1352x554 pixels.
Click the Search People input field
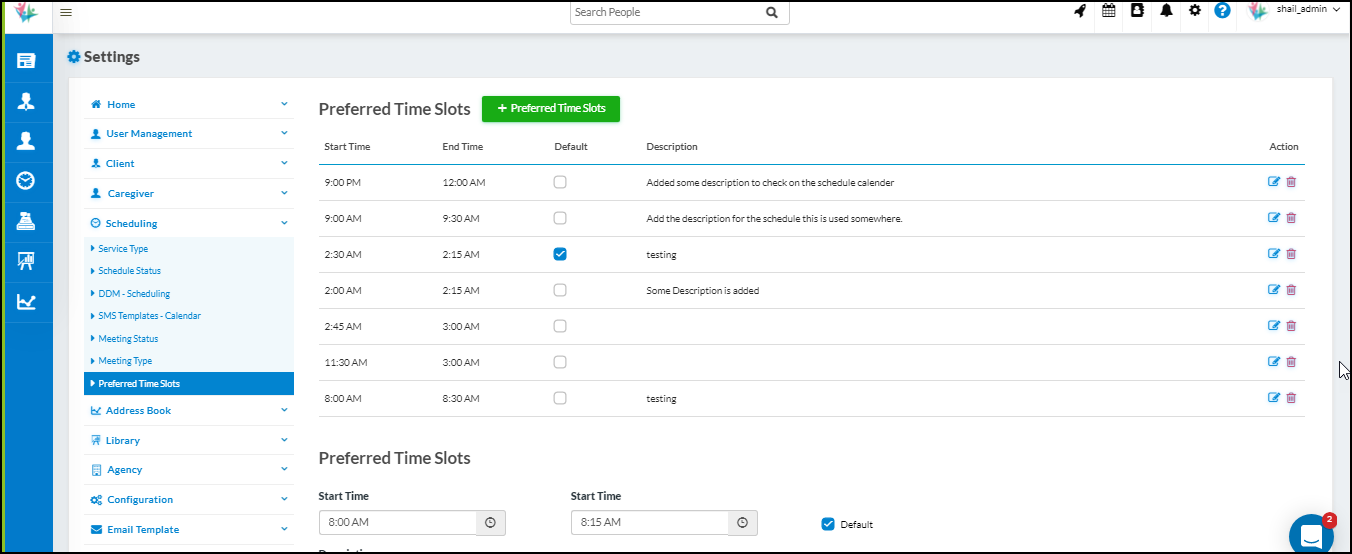click(x=665, y=13)
